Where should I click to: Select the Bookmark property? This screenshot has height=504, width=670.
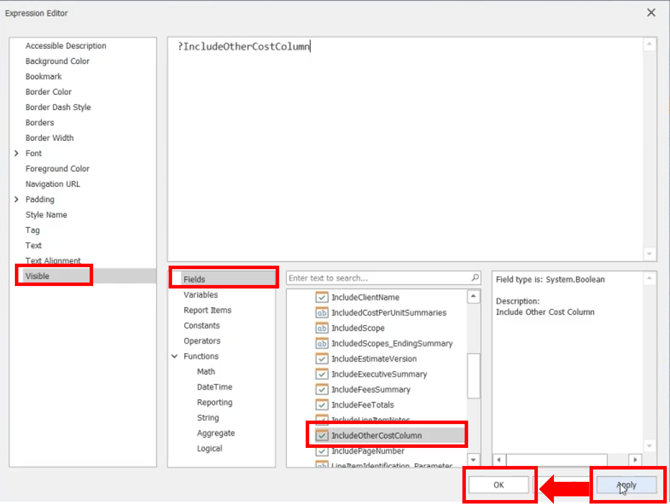[43, 76]
